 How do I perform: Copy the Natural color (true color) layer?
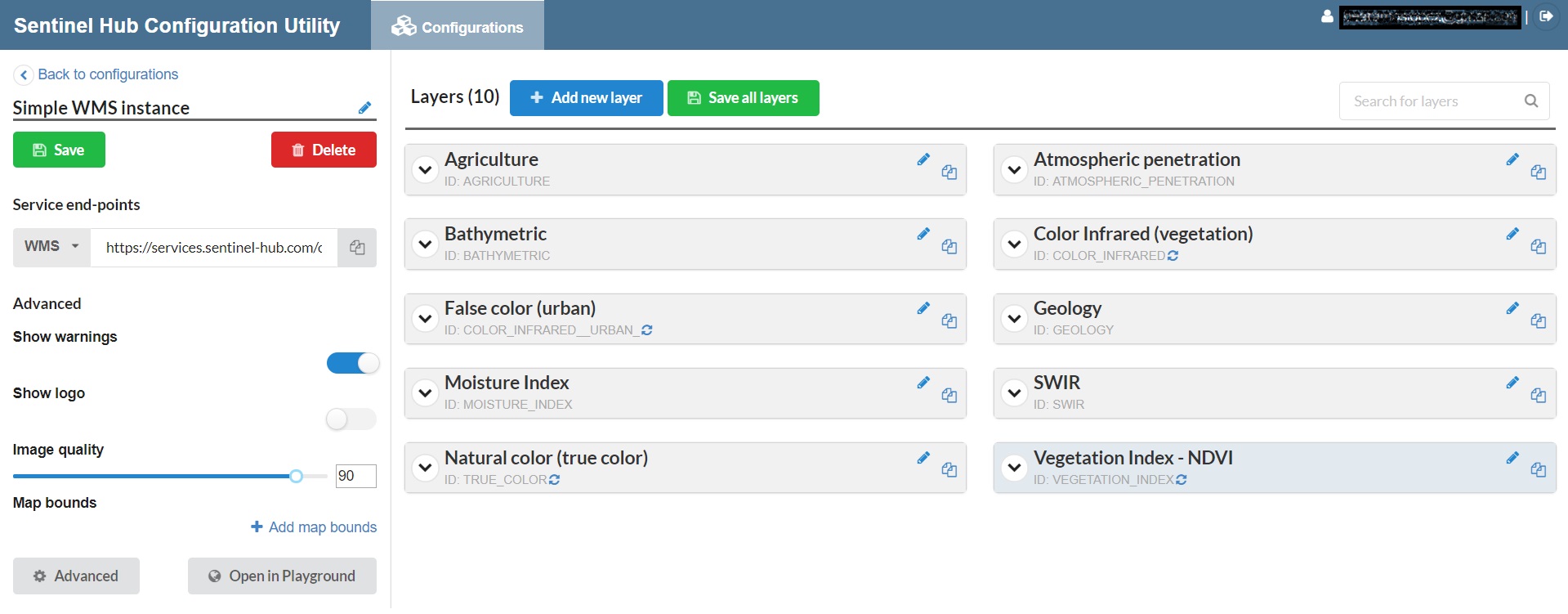(x=949, y=469)
